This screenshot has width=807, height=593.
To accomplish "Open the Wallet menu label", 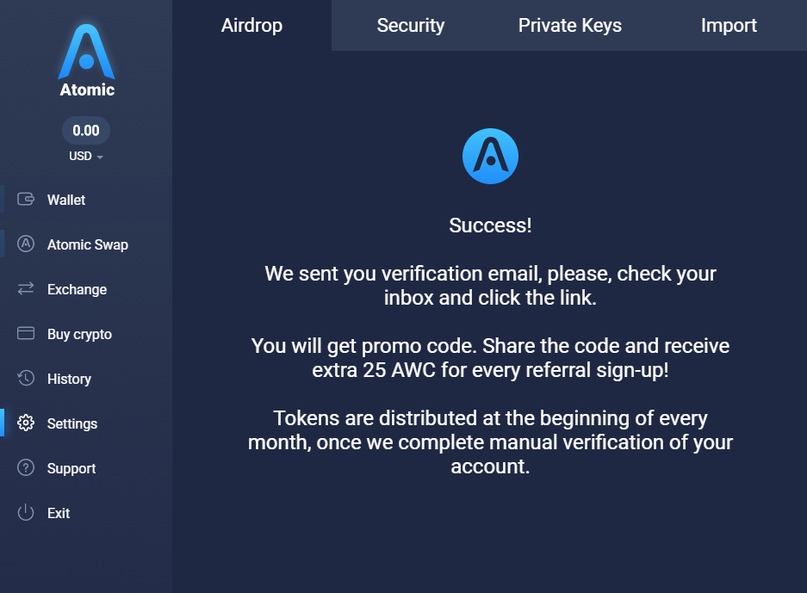I will pyautogui.click(x=66, y=200).
